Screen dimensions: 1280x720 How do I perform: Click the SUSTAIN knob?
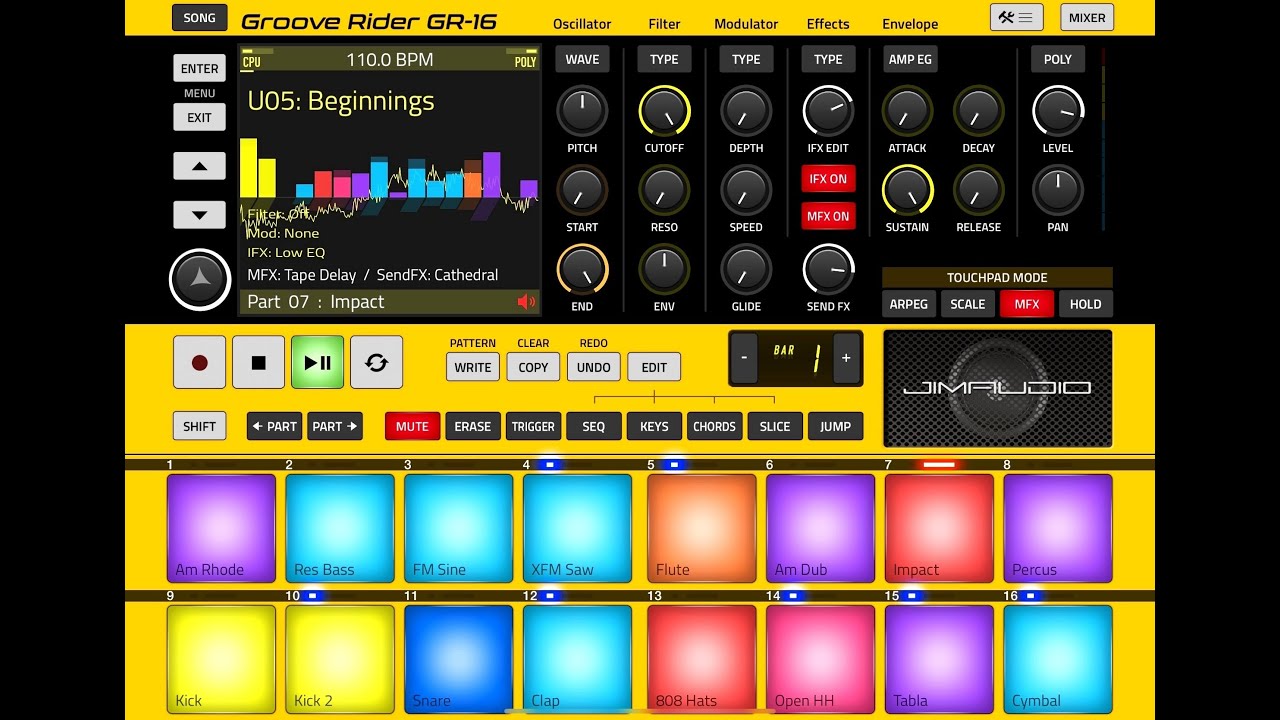908,190
